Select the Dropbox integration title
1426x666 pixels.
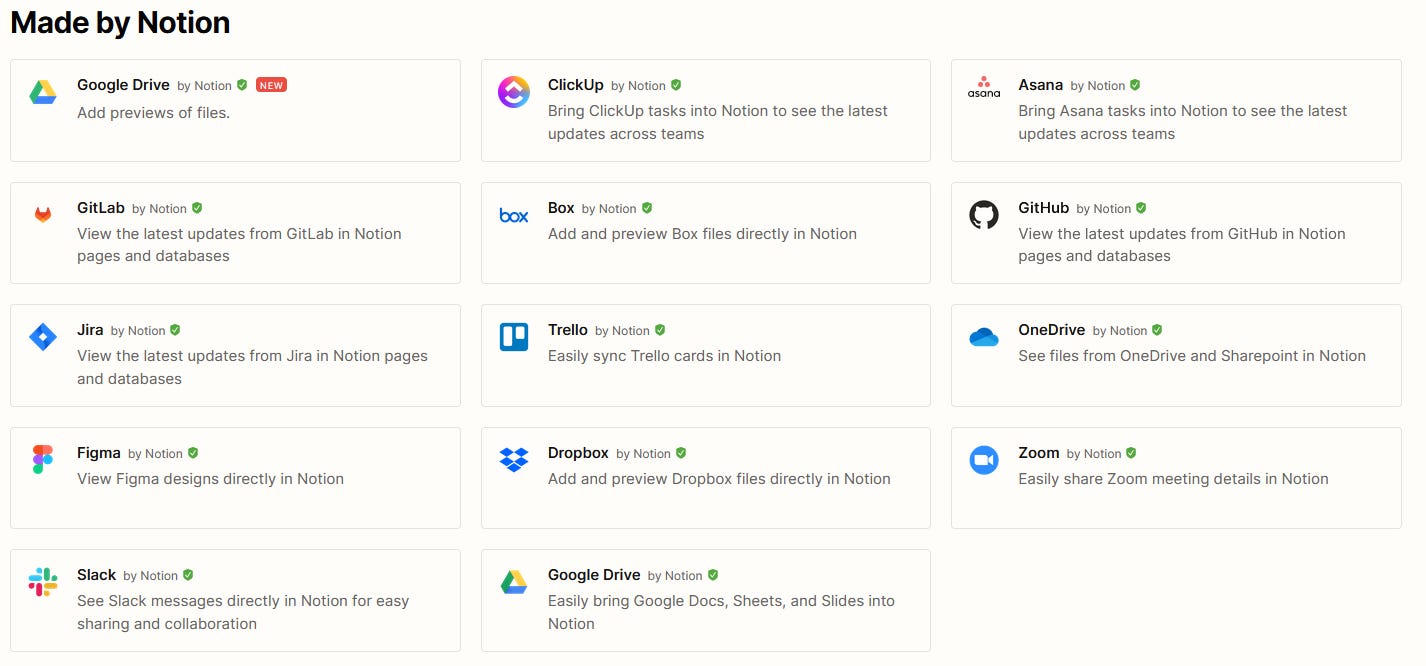point(578,453)
